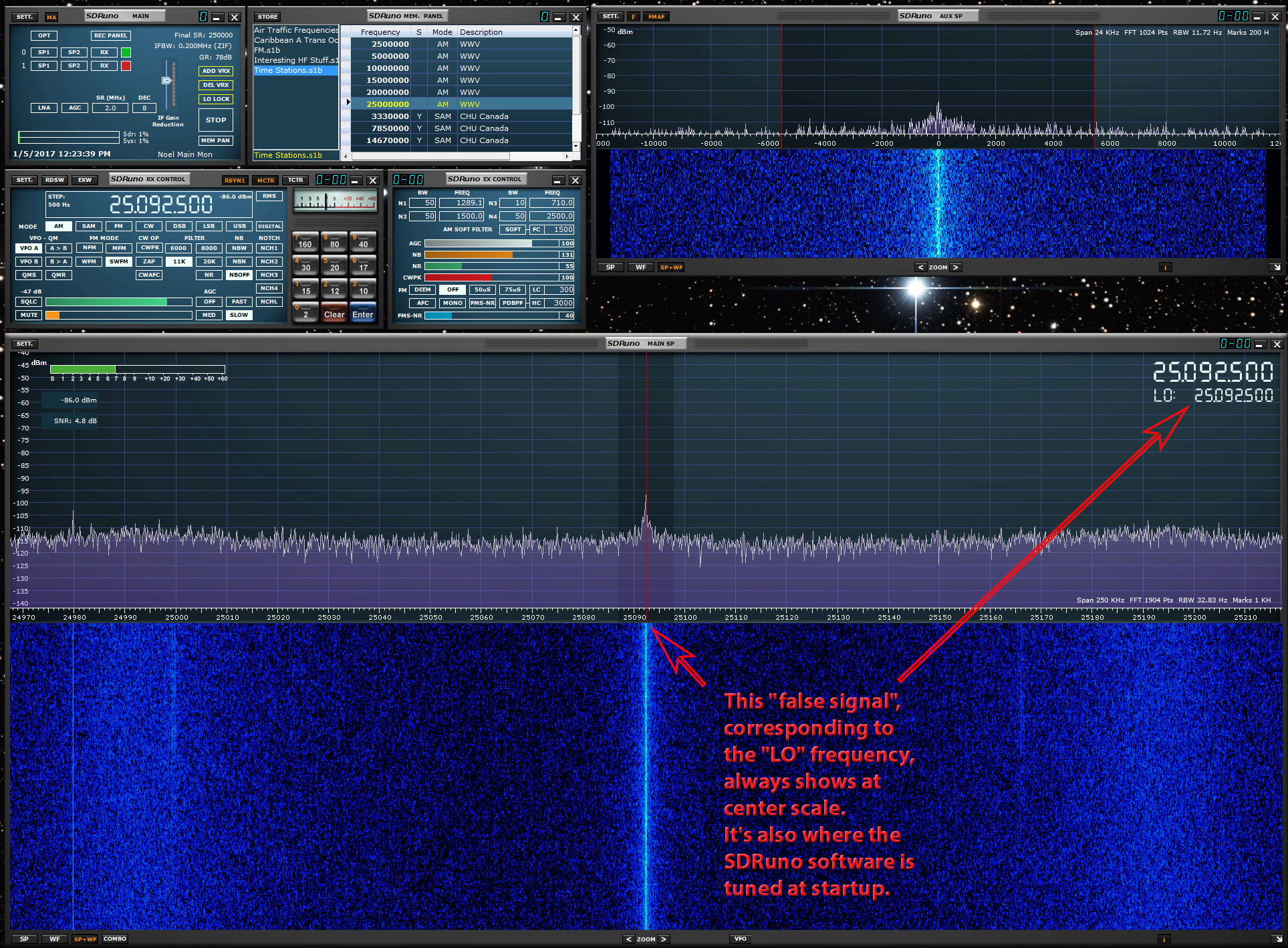The image size is (1288, 948).
Task: Switch to VFO B
Action: coord(29,261)
